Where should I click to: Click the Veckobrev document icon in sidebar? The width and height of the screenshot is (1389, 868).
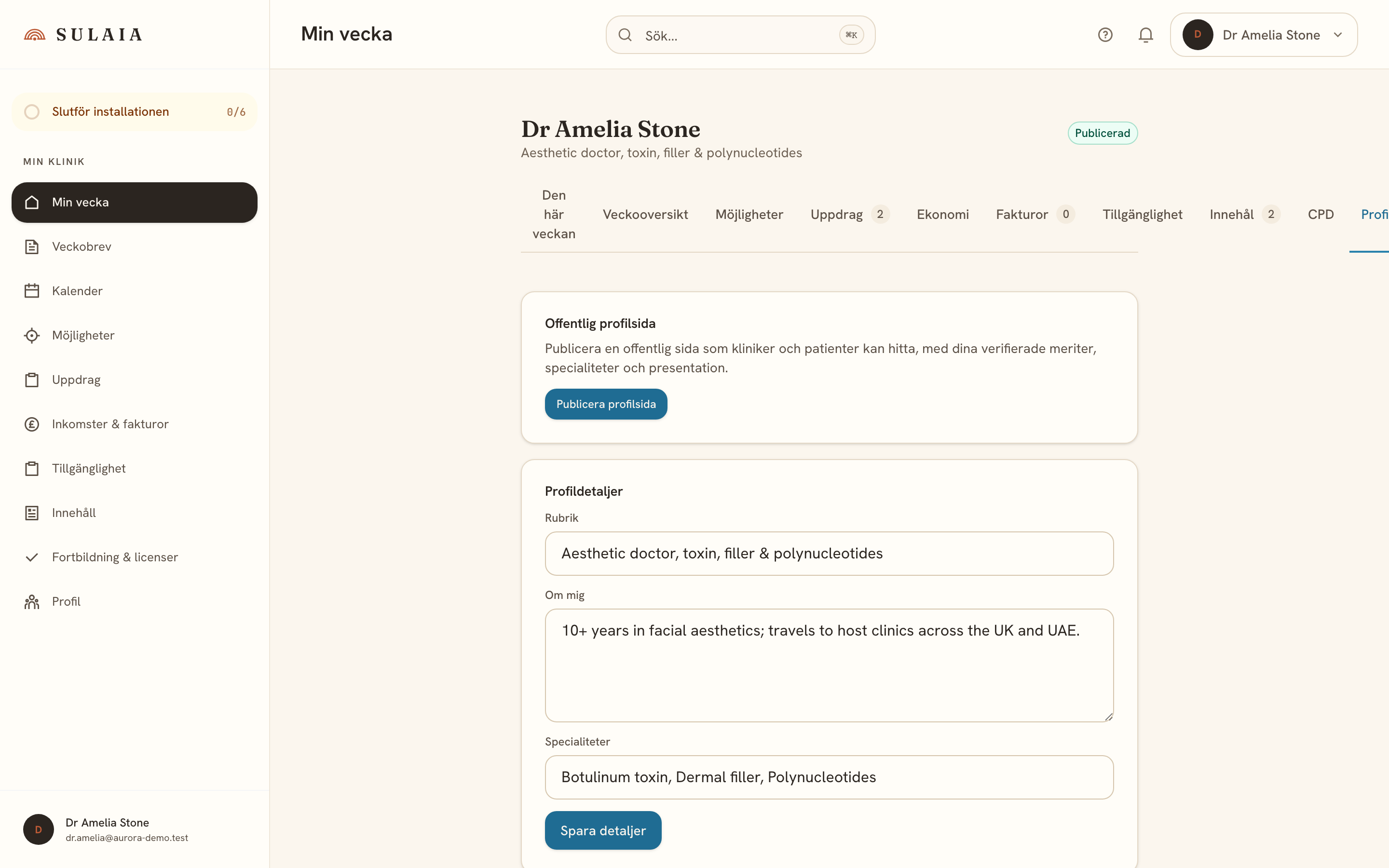[31, 247]
